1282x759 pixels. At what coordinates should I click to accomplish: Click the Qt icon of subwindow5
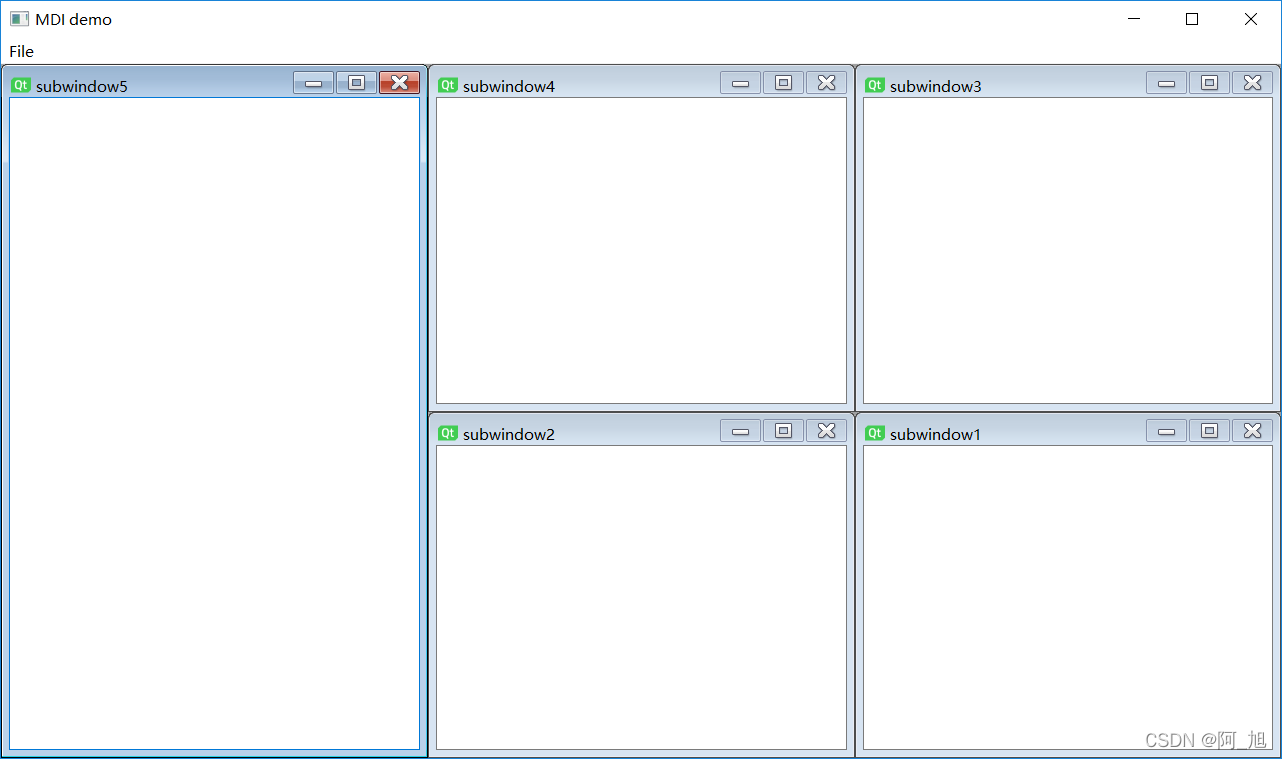click(21, 85)
